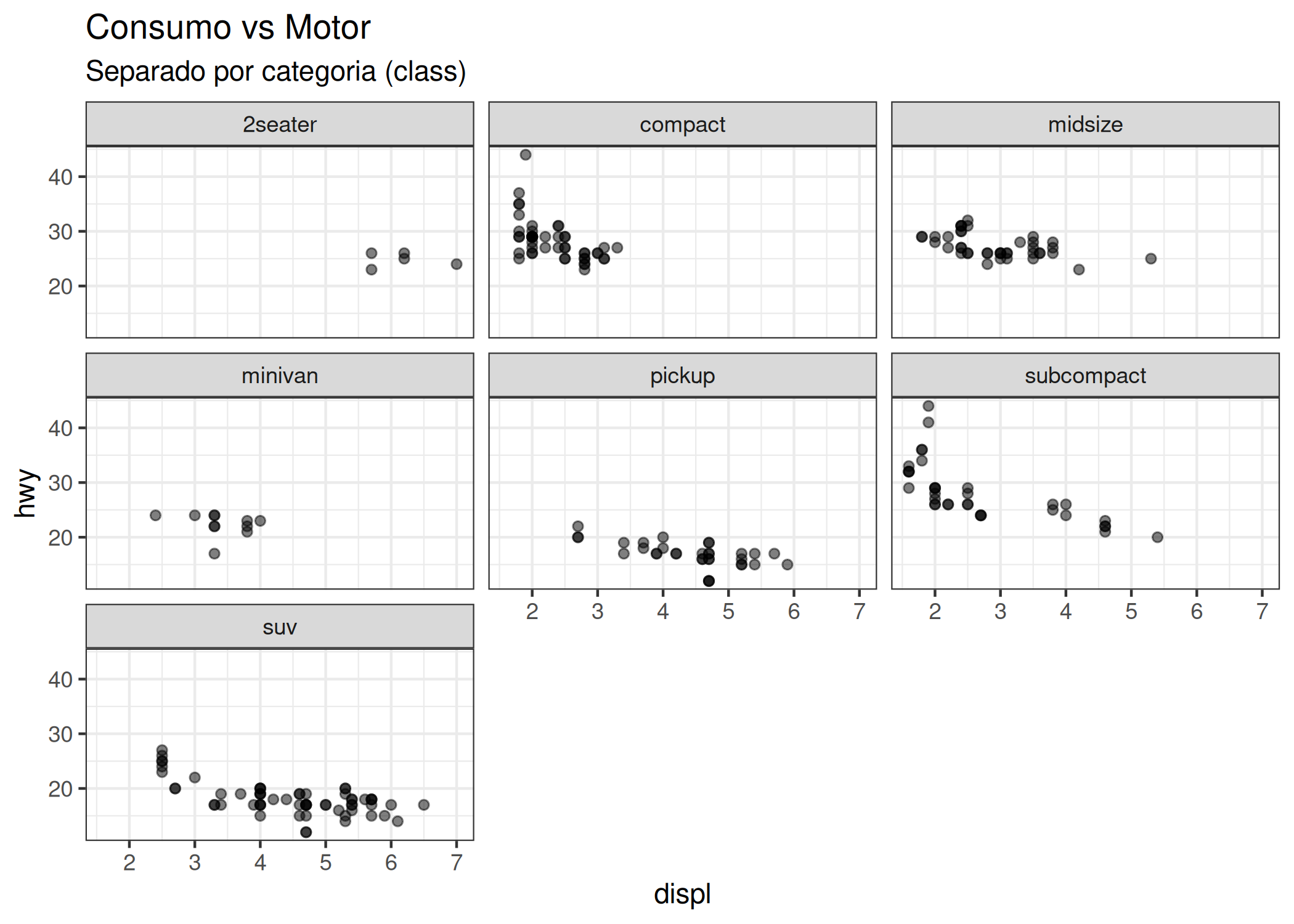Screen dimensions: 1294x924
Task: Click the rightmost point in the suv panel
Action: point(424,805)
